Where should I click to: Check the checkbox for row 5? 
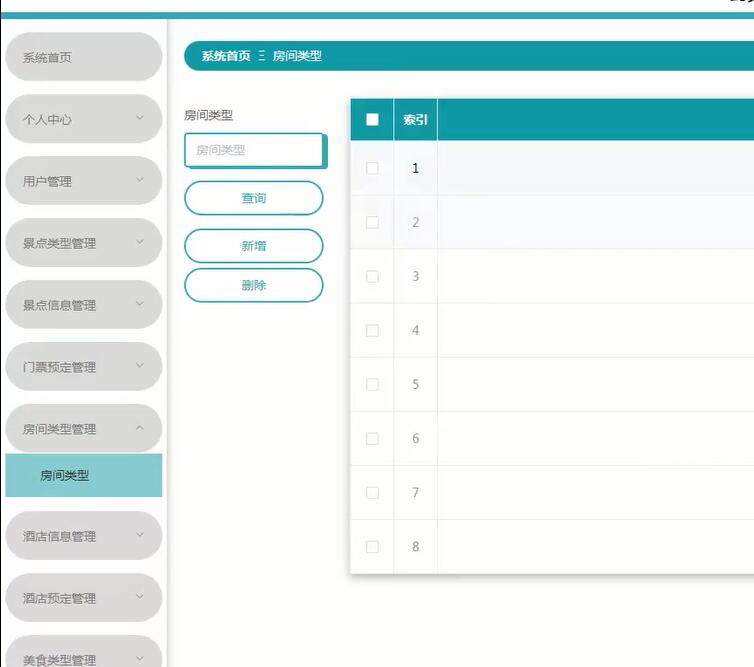[x=372, y=384]
